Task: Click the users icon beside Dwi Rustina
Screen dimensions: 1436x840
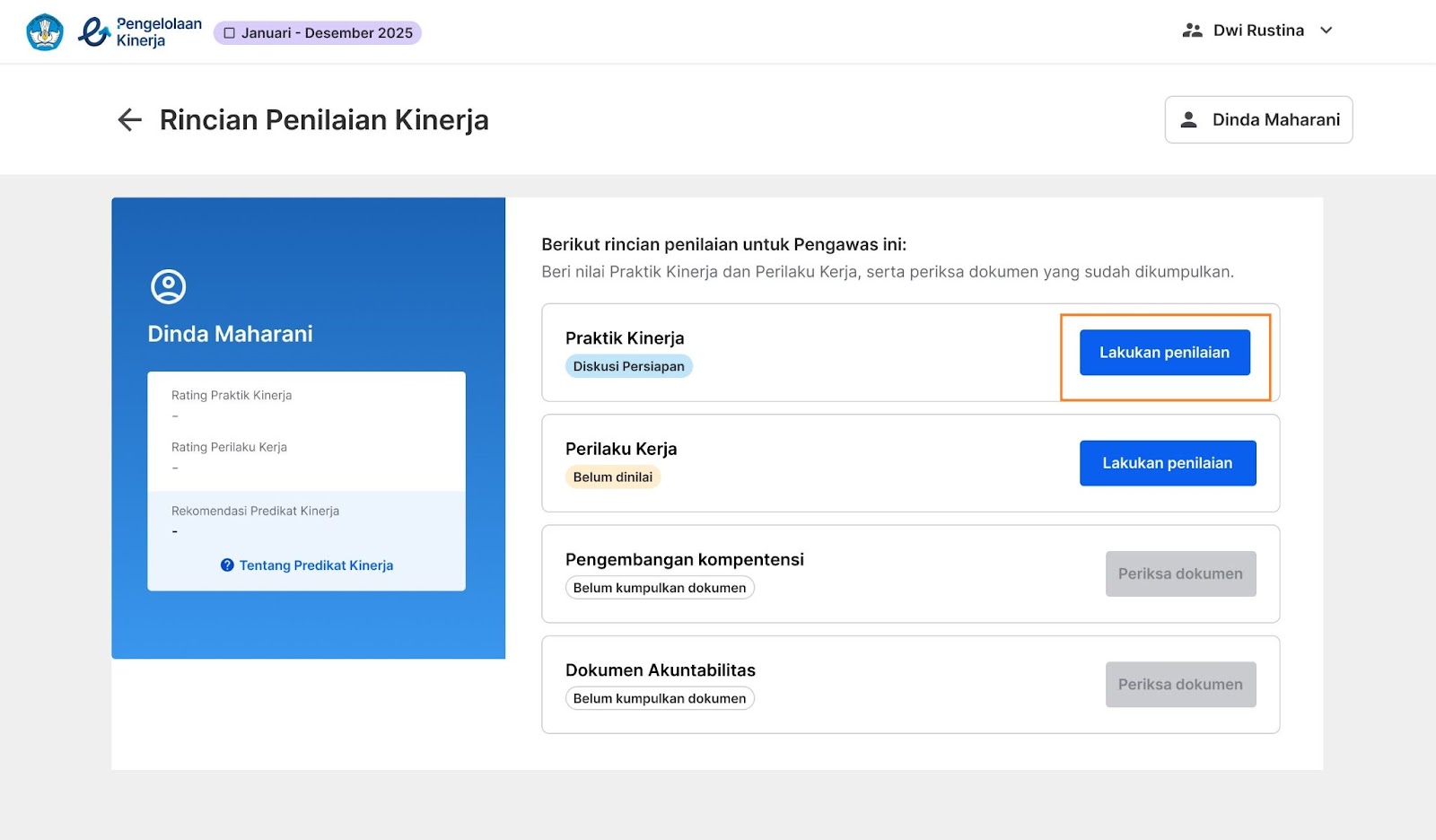Action: point(1192,31)
